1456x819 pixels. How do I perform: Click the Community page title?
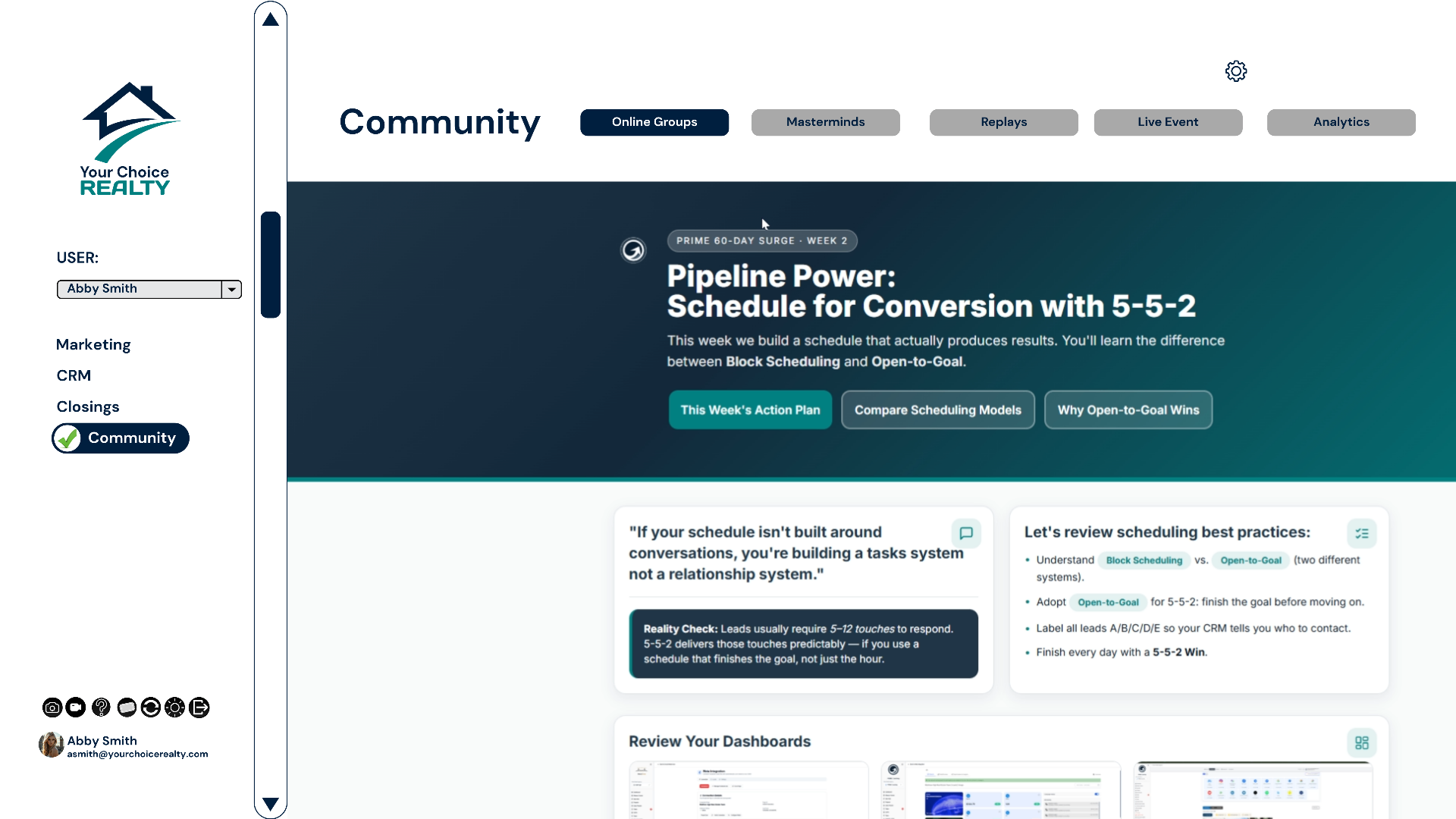pos(440,122)
